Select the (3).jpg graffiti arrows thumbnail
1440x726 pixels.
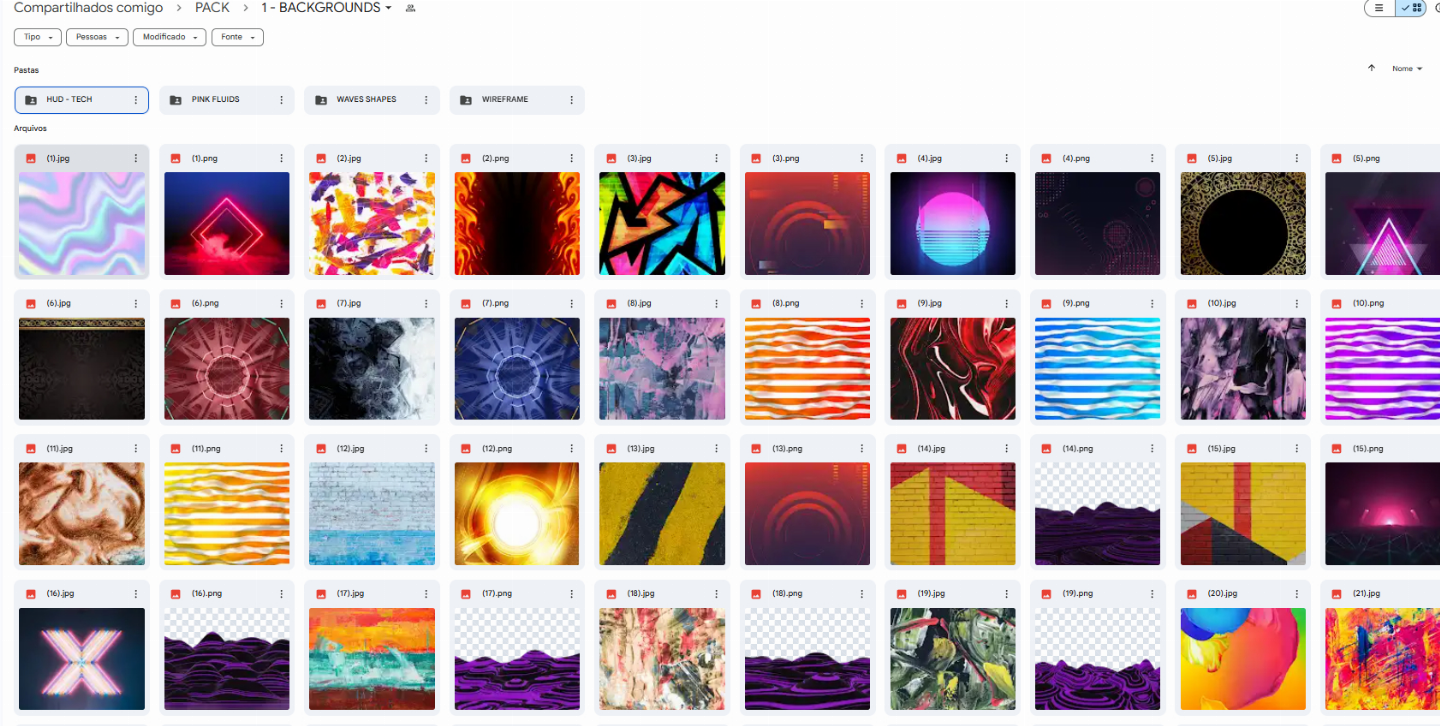tap(662, 223)
